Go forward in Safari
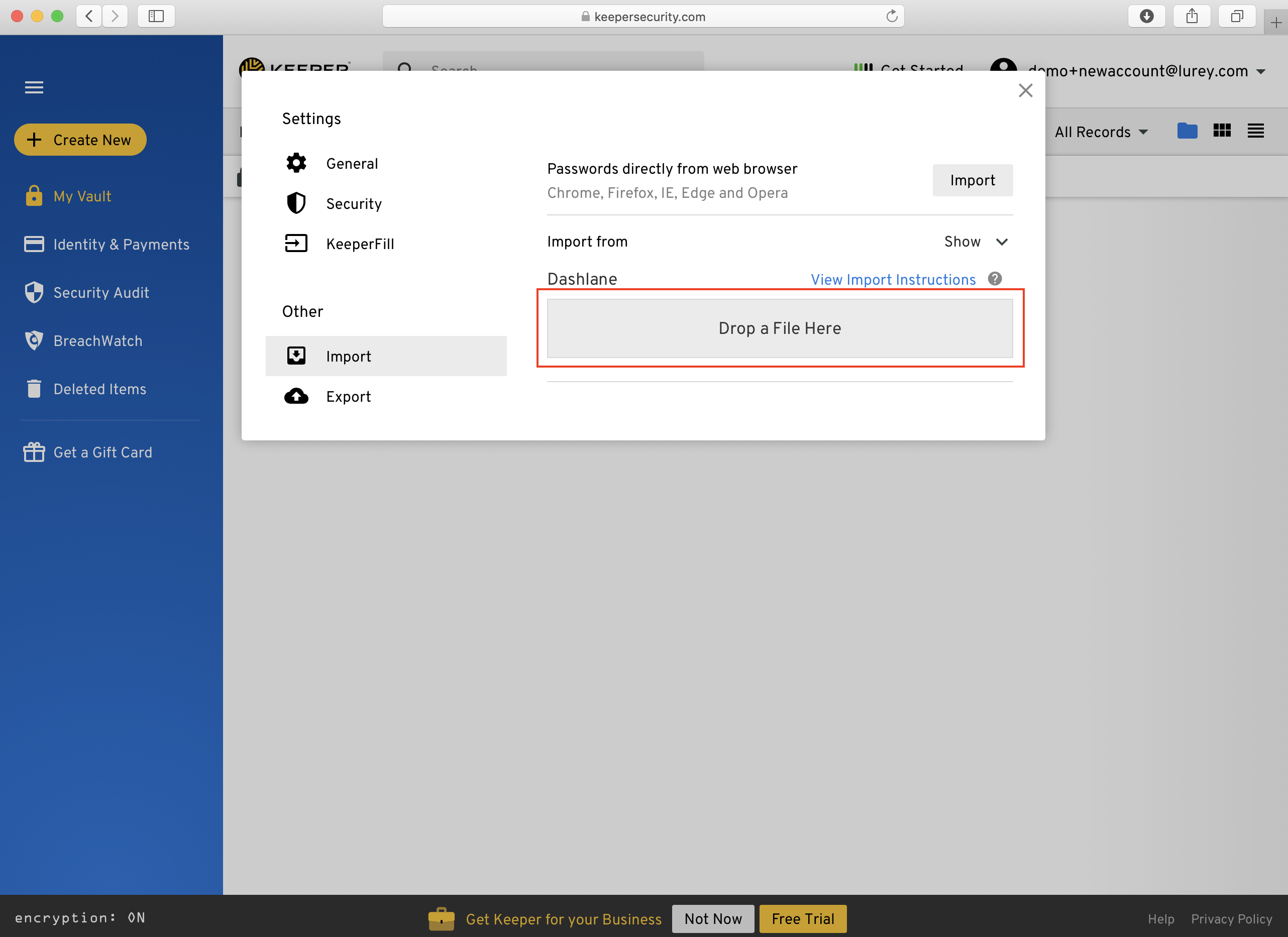Screen dimensions: 1288x937 (115, 16)
